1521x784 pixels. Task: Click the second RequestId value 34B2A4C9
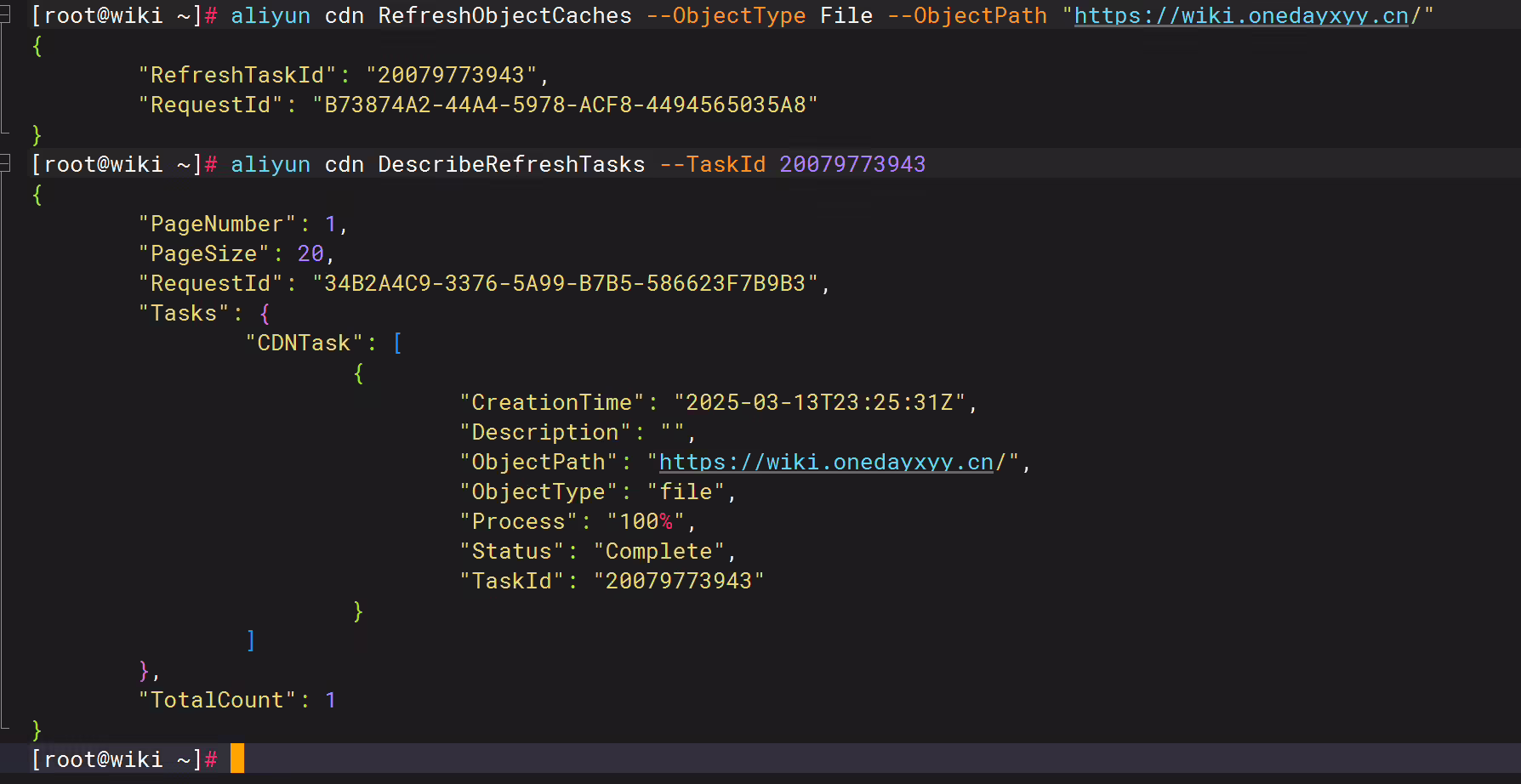(565, 283)
